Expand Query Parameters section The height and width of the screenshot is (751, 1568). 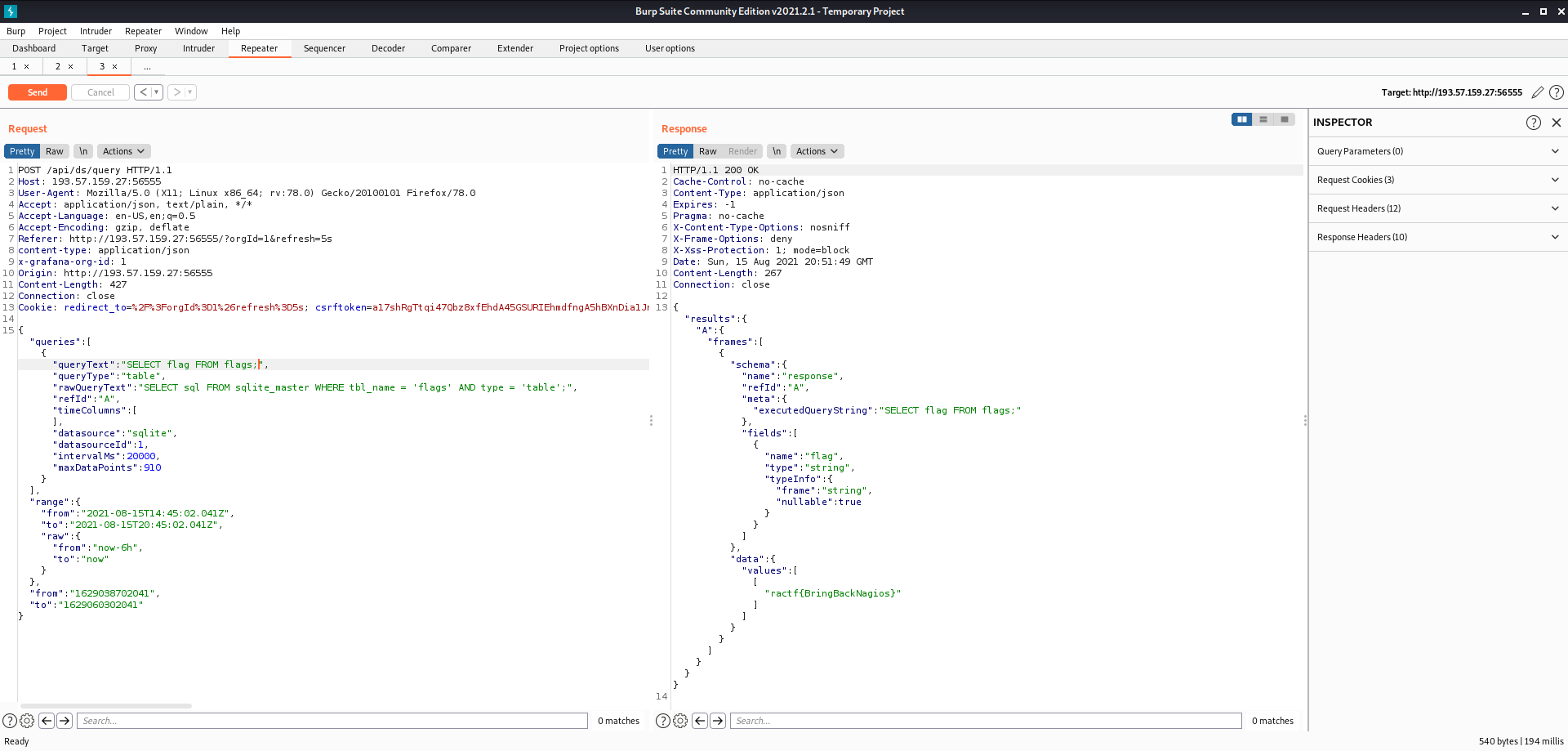click(1438, 151)
